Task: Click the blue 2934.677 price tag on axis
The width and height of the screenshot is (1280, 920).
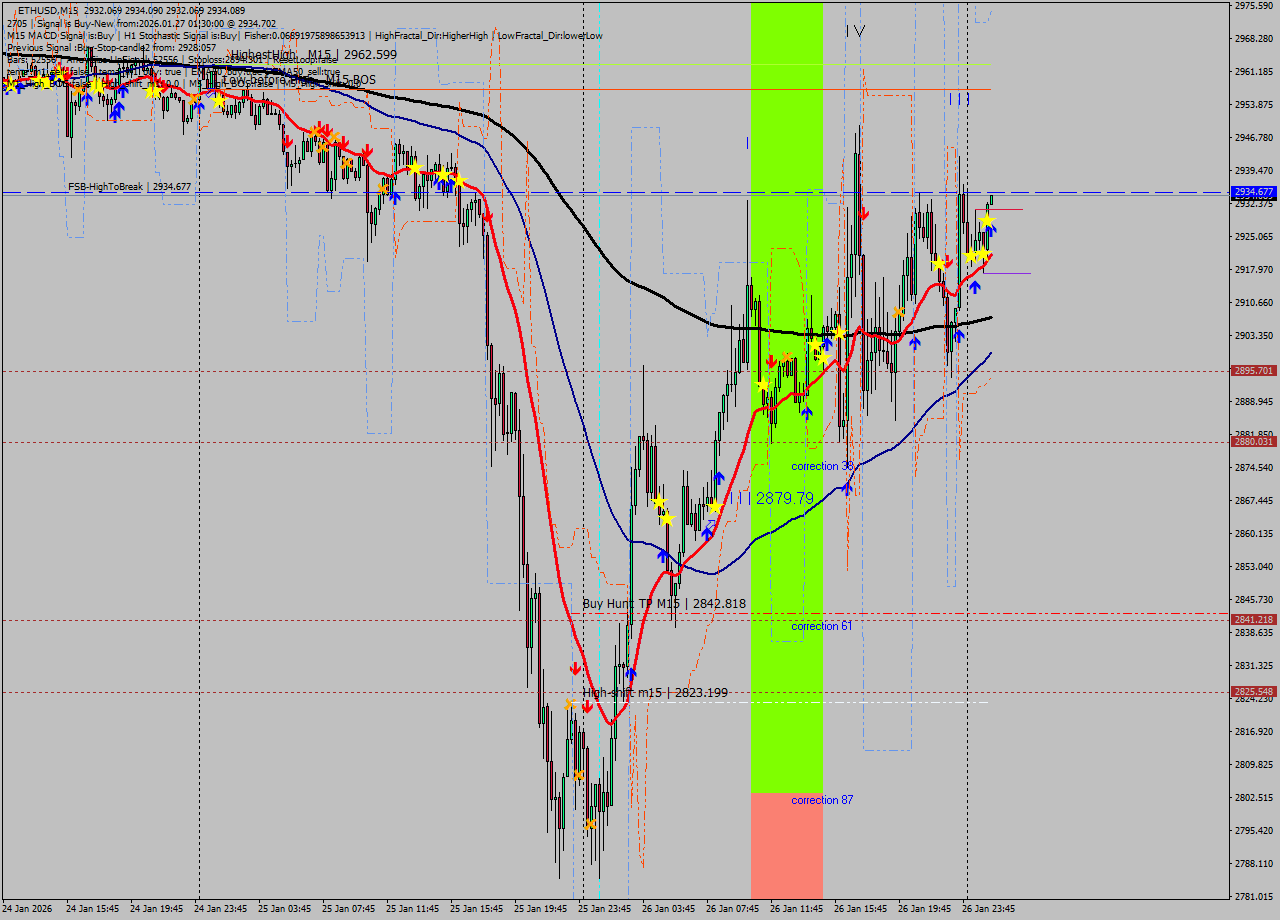Action: pyautogui.click(x=1253, y=192)
